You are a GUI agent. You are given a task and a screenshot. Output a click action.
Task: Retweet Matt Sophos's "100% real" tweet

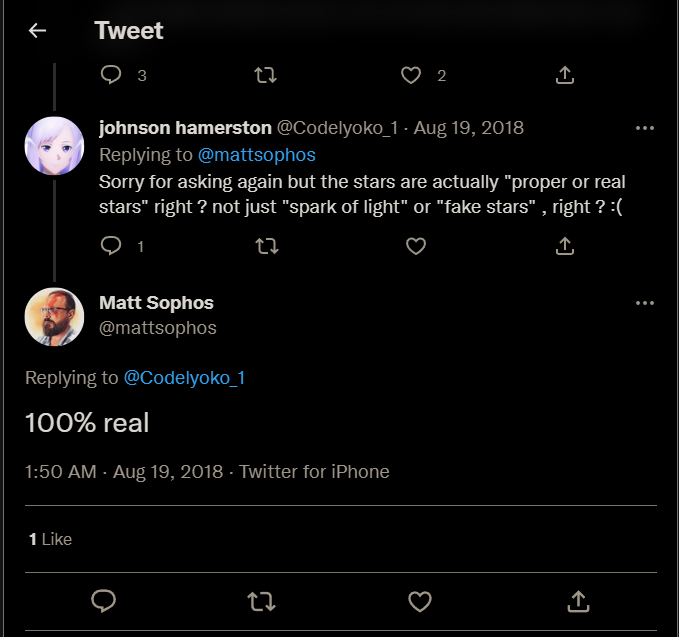click(262, 601)
